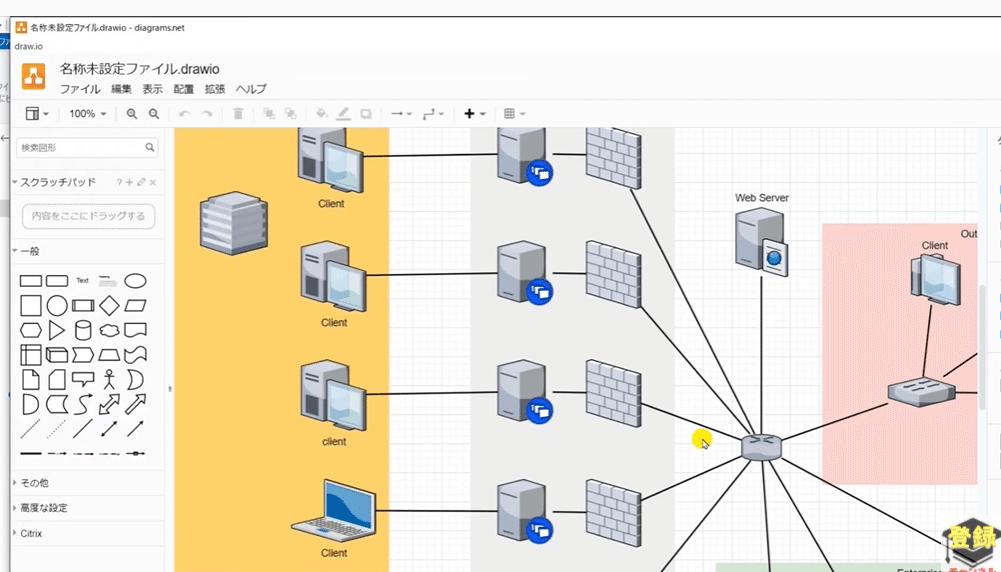The width and height of the screenshot is (1001, 572).
Task: Open the plus insert dropdown
Action: point(474,114)
